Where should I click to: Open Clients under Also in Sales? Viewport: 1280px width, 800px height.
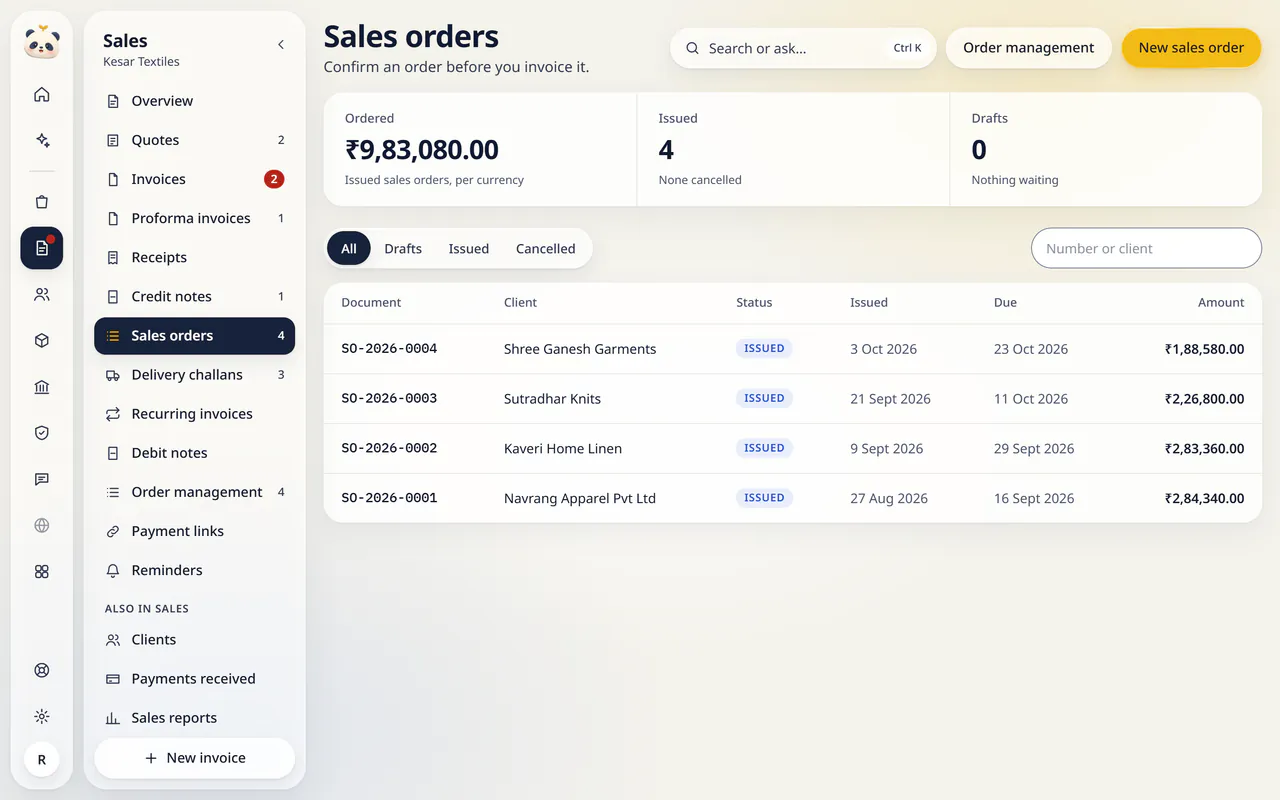tap(194, 639)
